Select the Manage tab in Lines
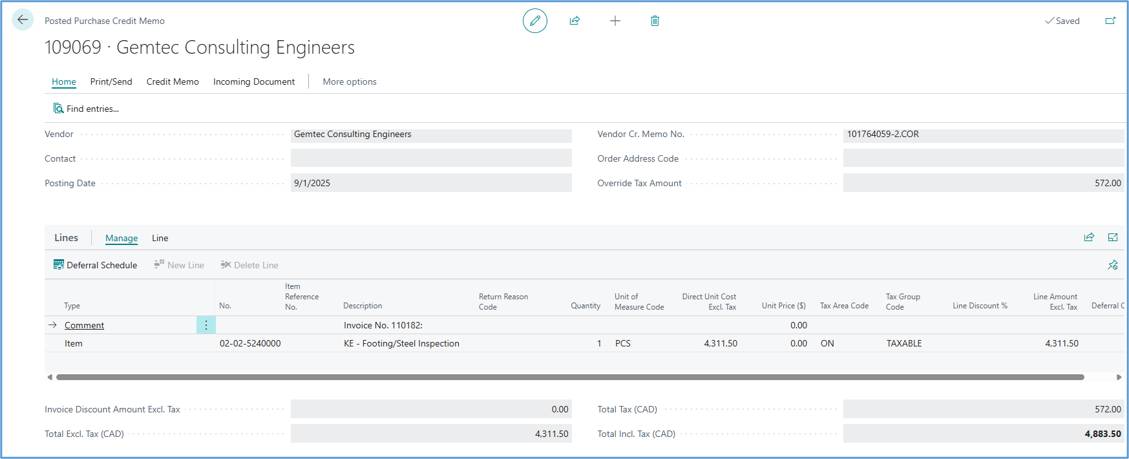Viewport: 1129px width, 459px height. [x=121, y=238]
